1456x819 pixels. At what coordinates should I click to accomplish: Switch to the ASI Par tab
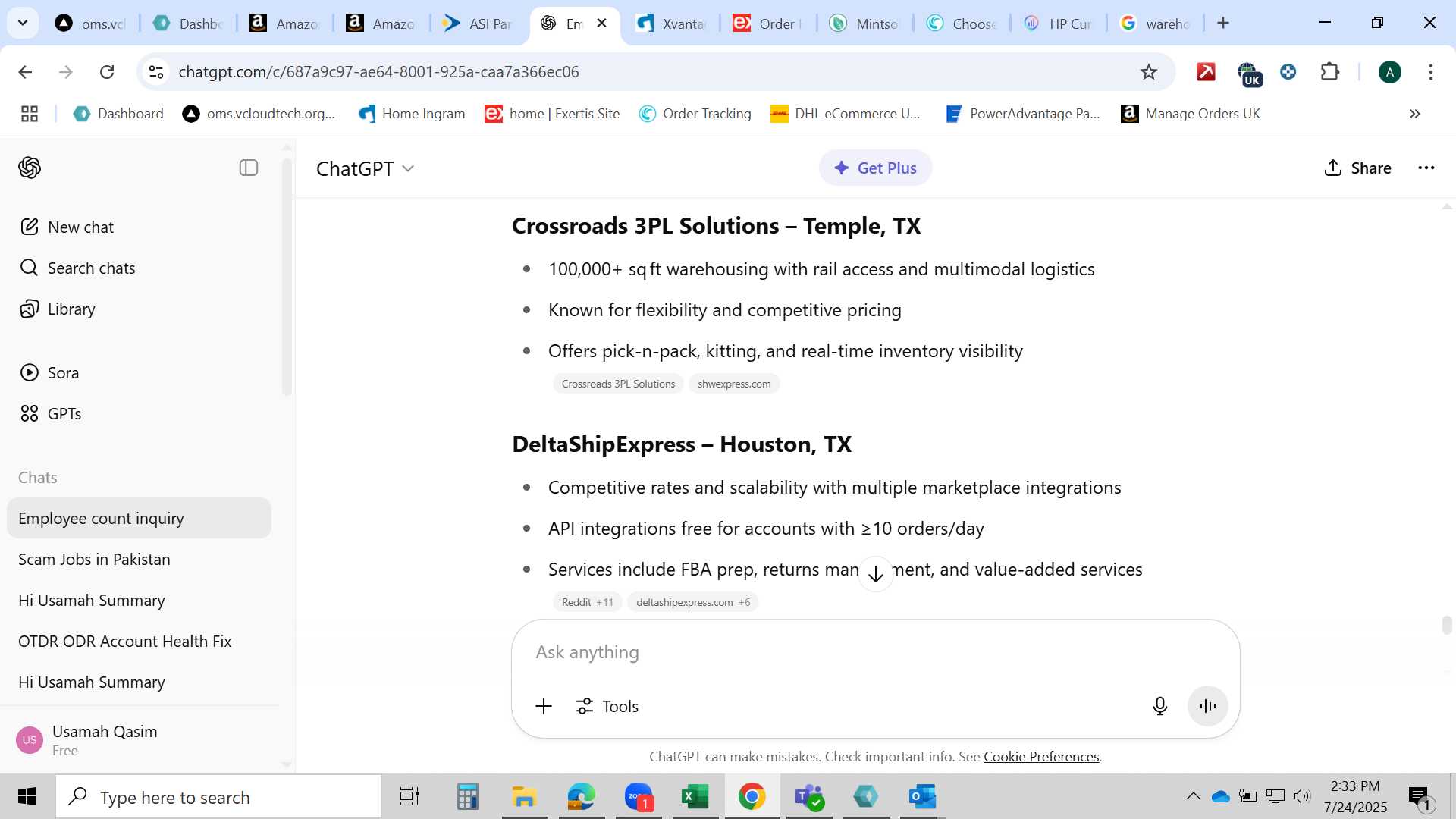tap(478, 24)
